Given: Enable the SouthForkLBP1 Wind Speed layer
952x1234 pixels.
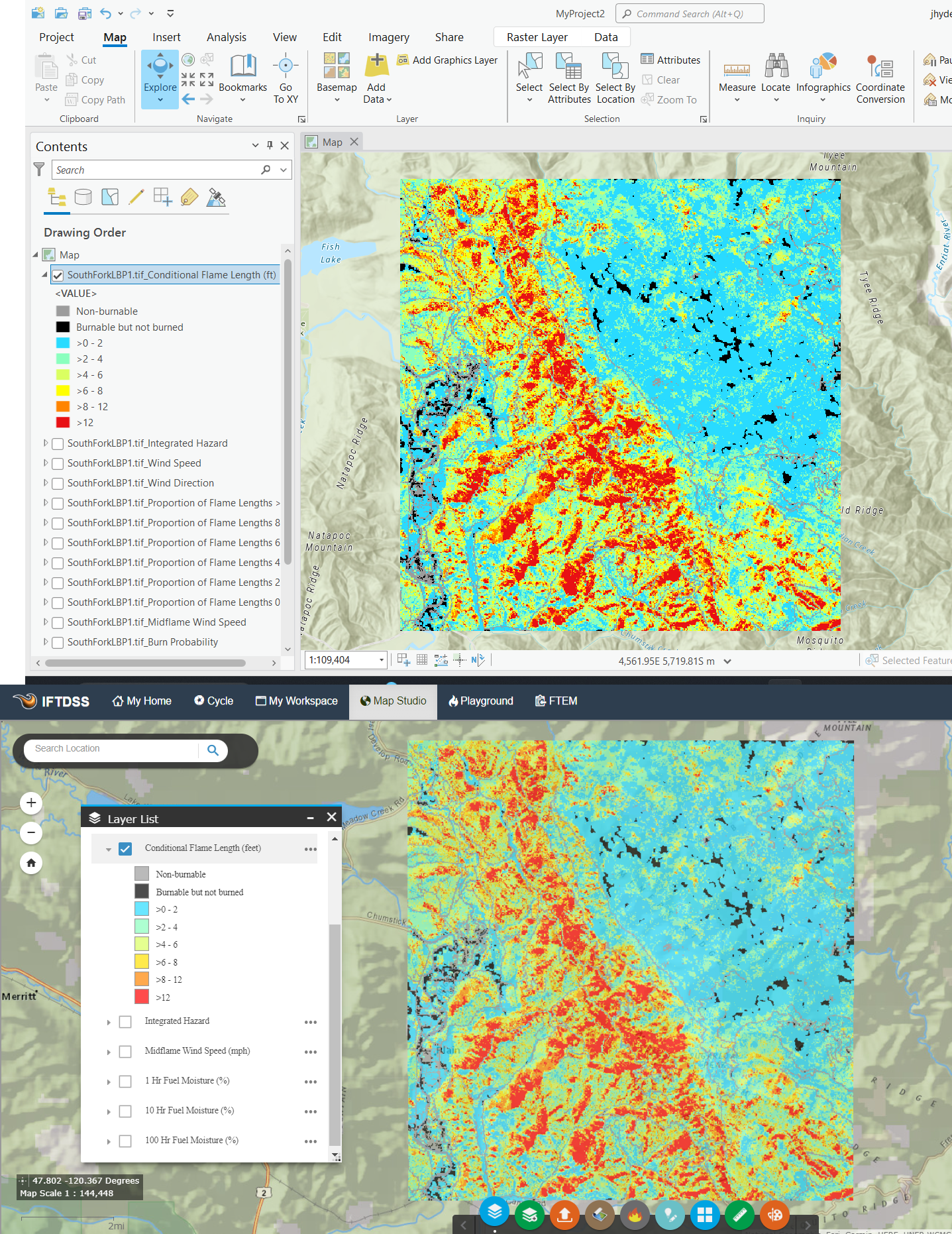Looking at the screenshot, I should (58, 463).
